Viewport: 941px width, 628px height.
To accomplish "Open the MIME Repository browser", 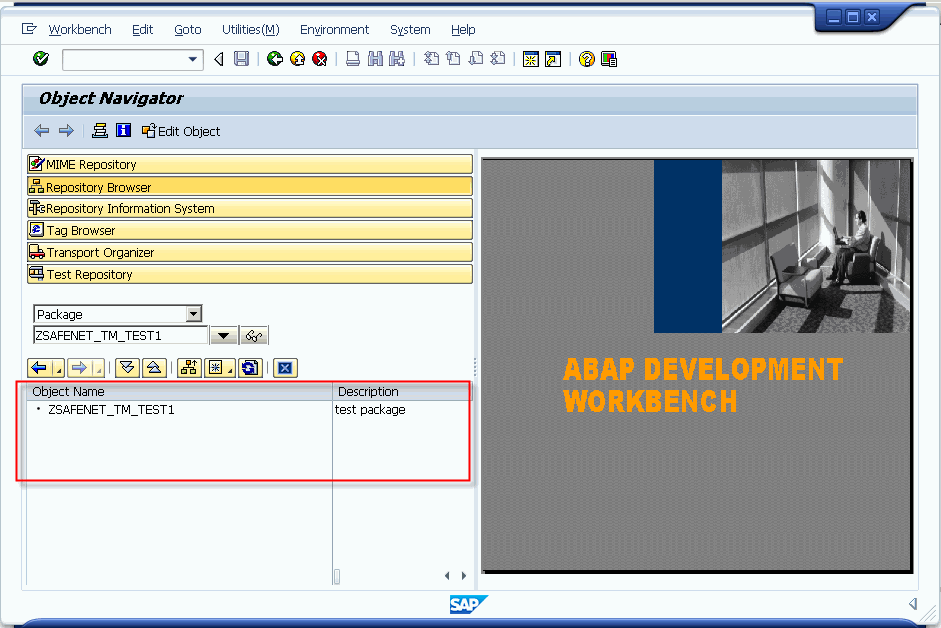I will coord(250,165).
